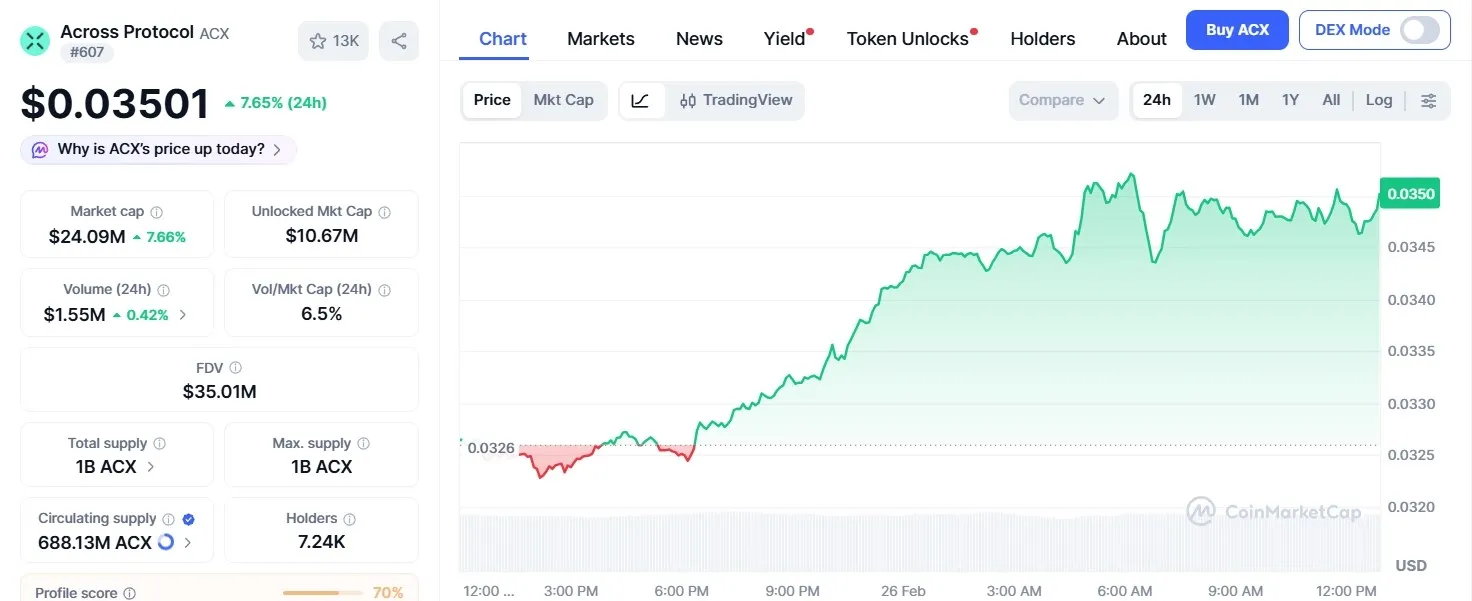
Task: Open the Market cap info tooltip icon
Action: pos(156,211)
